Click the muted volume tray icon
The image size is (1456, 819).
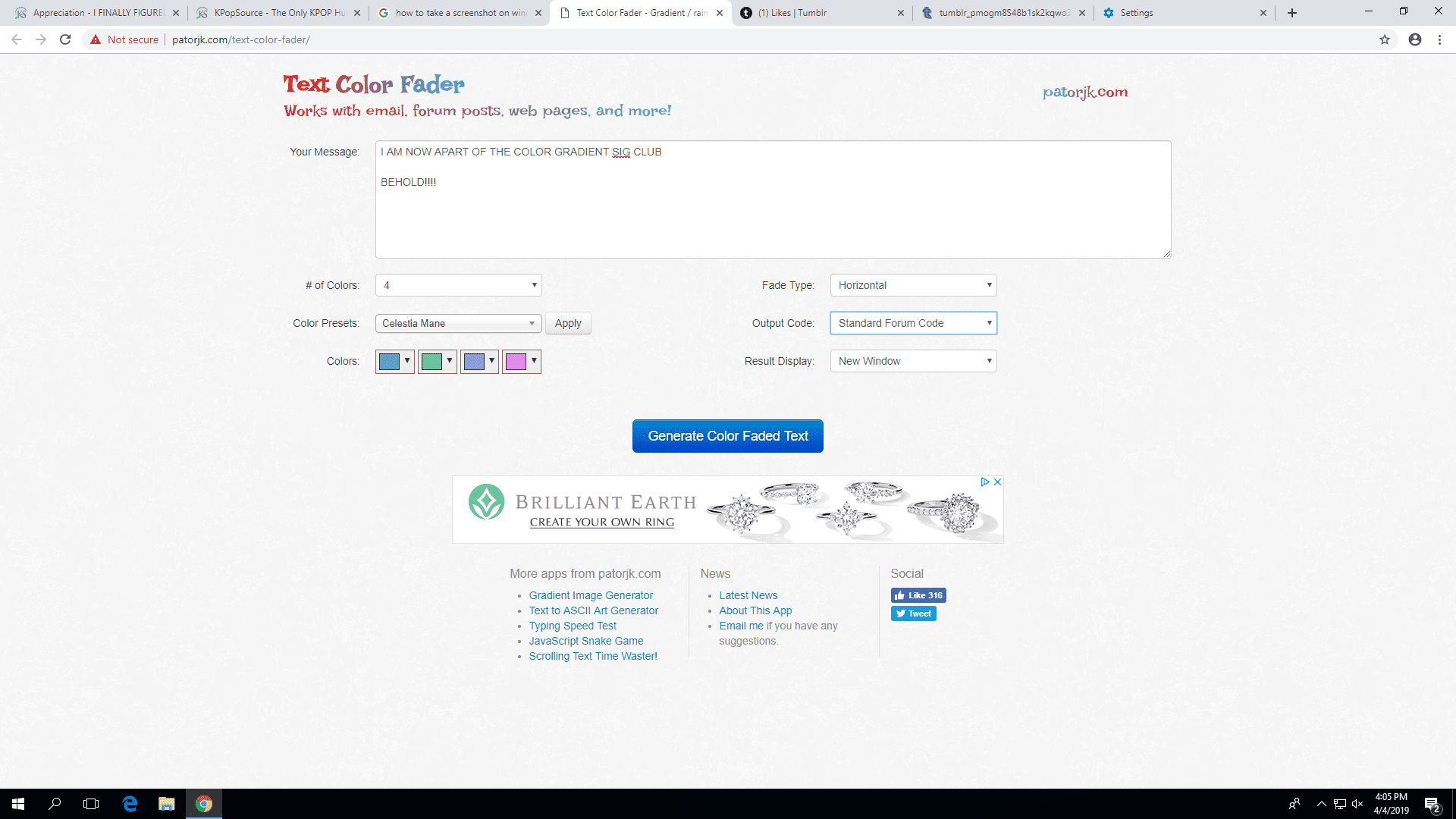[1357, 804]
